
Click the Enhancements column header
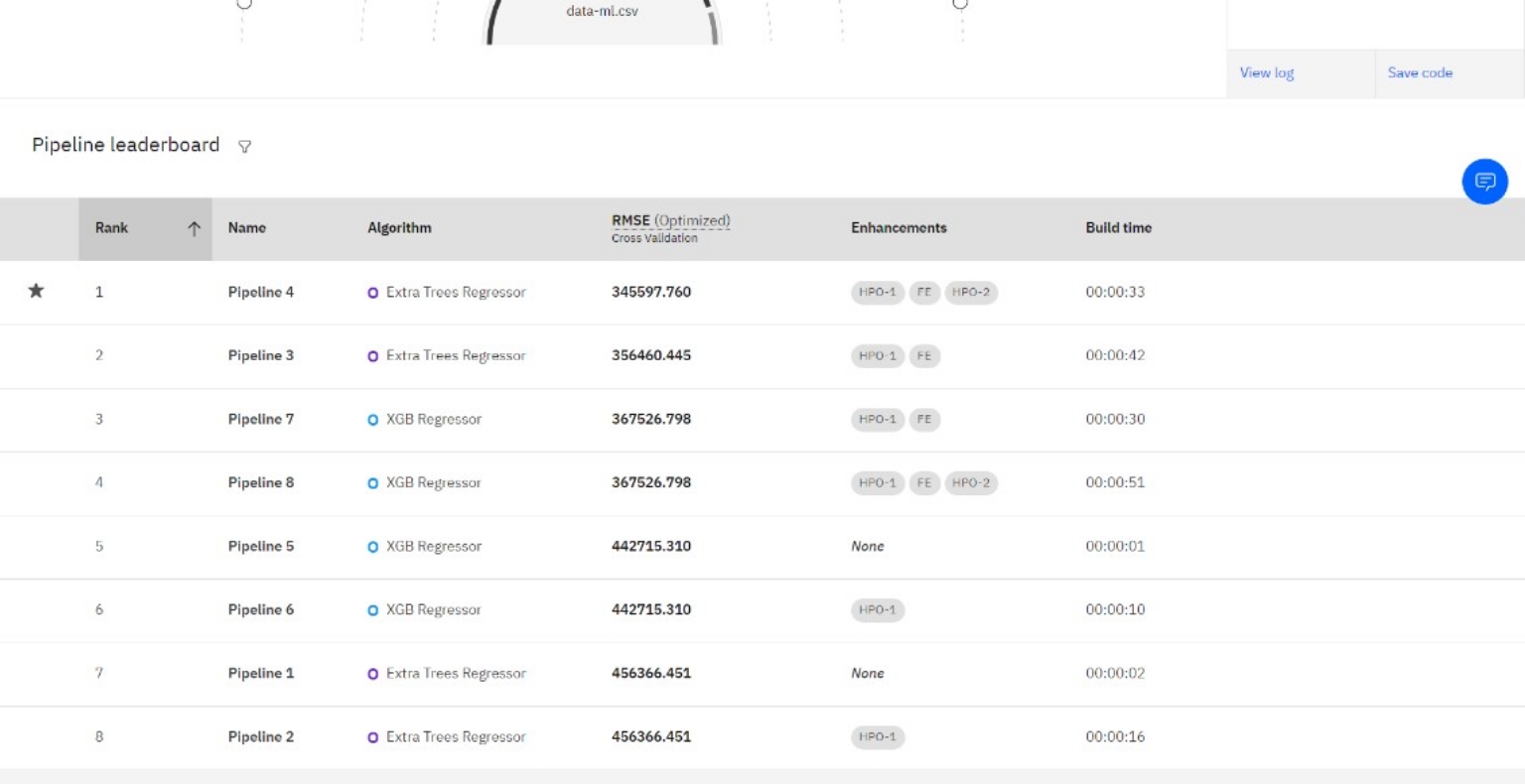tap(898, 228)
